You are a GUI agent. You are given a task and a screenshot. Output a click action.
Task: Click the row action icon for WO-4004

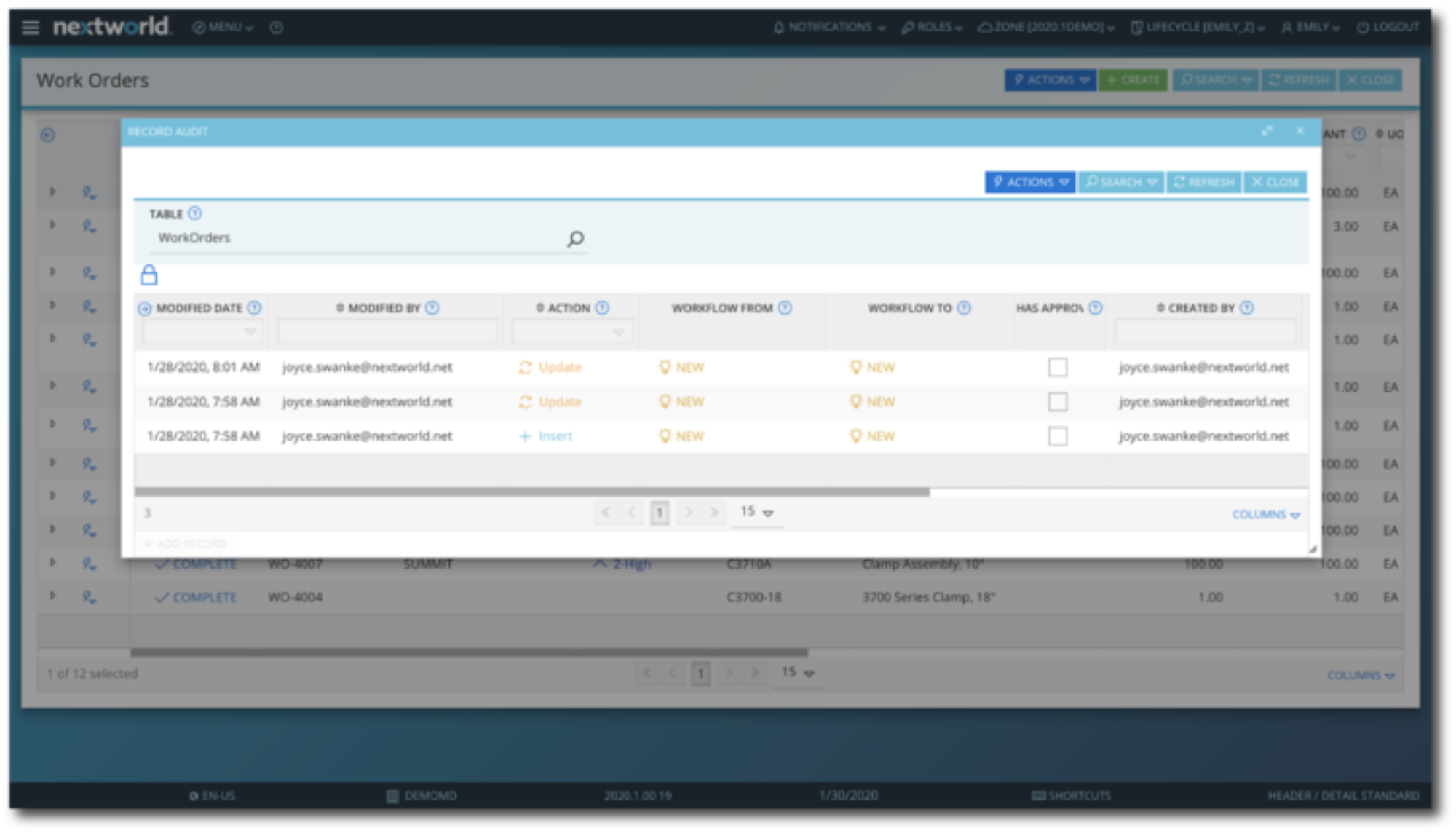[89, 597]
